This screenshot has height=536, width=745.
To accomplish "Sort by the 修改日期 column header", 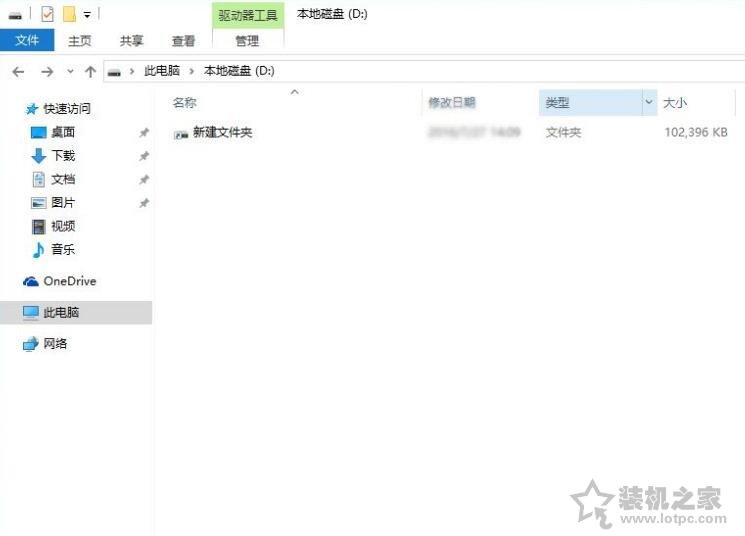I will point(451,103).
